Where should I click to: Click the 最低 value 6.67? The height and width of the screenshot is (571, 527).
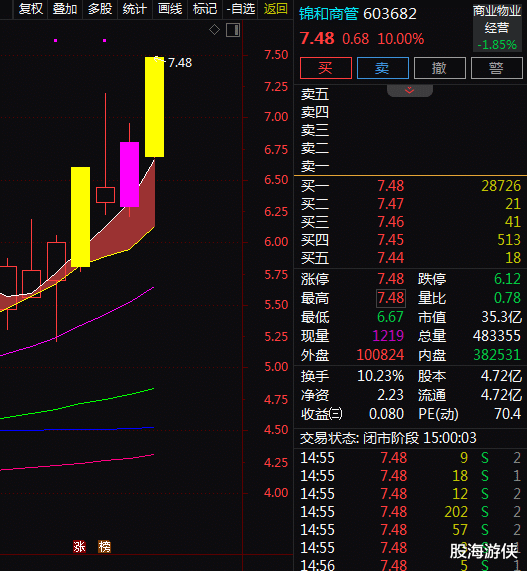click(x=390, y=317)
